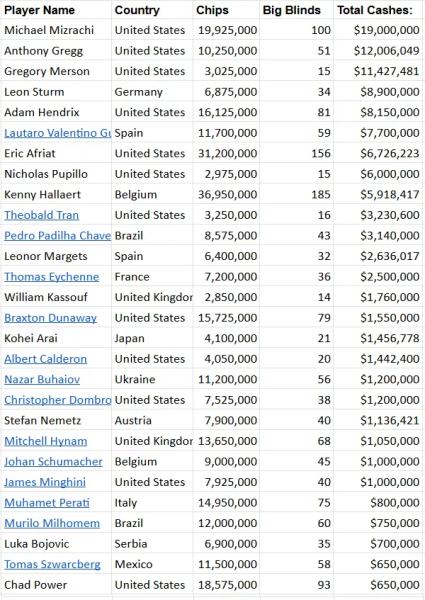
Task: Follow the Tomas Szwarcberg link
Action: [52, 564]
